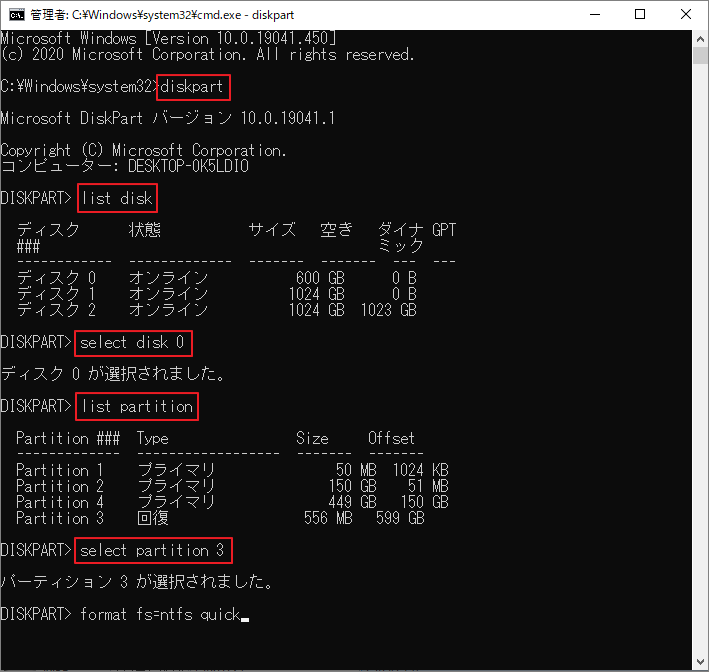Image resolution: width=709 pixels, height=672 pixels.
Task: Click the 'Partition 4' row
Action: tap(232, 502)
